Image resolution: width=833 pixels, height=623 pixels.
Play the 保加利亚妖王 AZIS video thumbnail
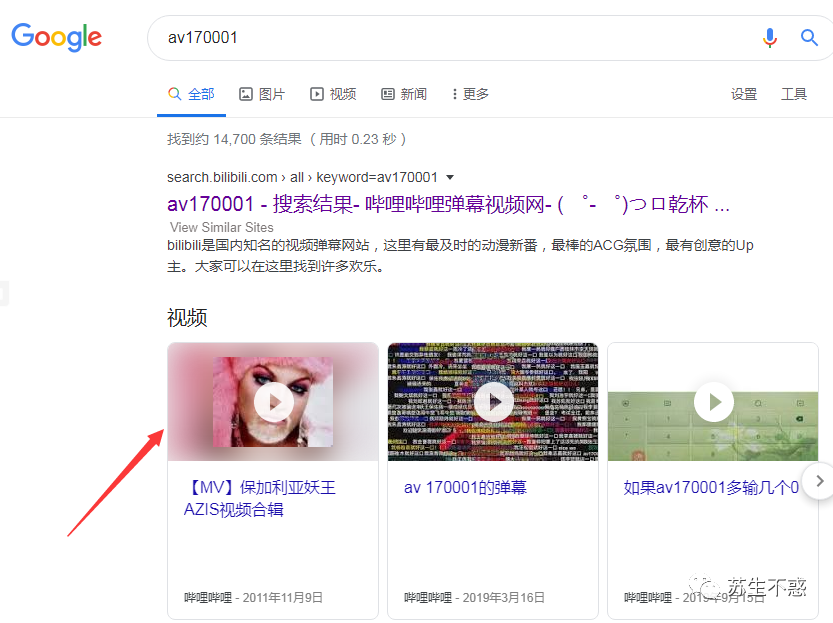tap(273, 402)
